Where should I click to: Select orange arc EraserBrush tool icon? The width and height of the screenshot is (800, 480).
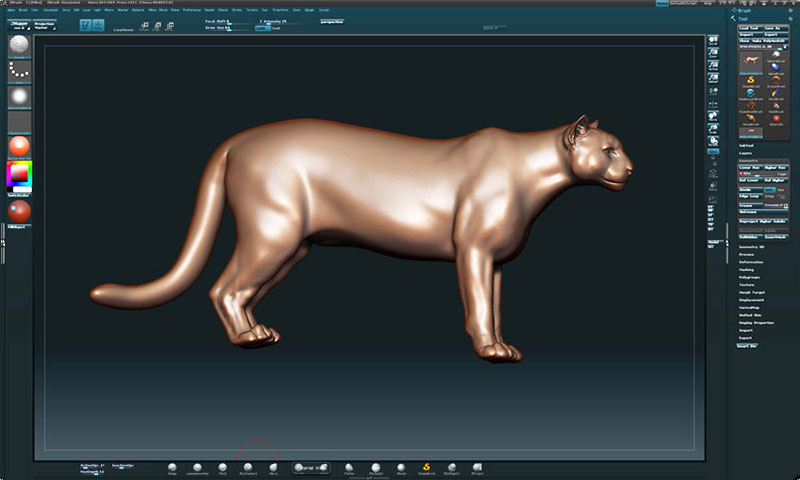click(x=776, y=81)
